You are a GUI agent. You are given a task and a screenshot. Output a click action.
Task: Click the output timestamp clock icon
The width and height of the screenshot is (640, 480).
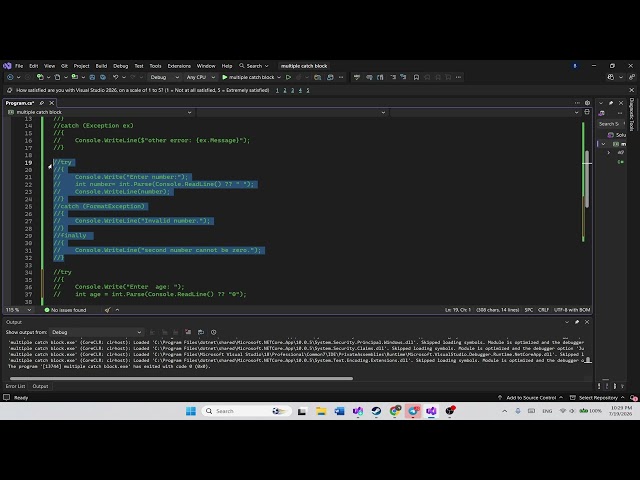click(x=213, y=332)
